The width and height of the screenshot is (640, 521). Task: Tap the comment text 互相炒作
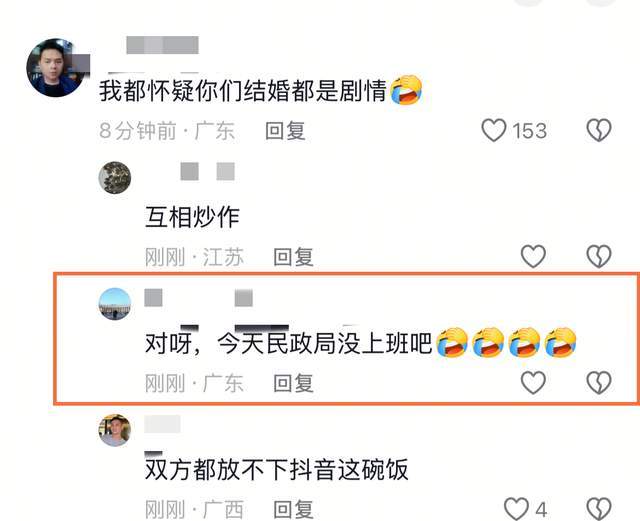(x=192, y=217)
